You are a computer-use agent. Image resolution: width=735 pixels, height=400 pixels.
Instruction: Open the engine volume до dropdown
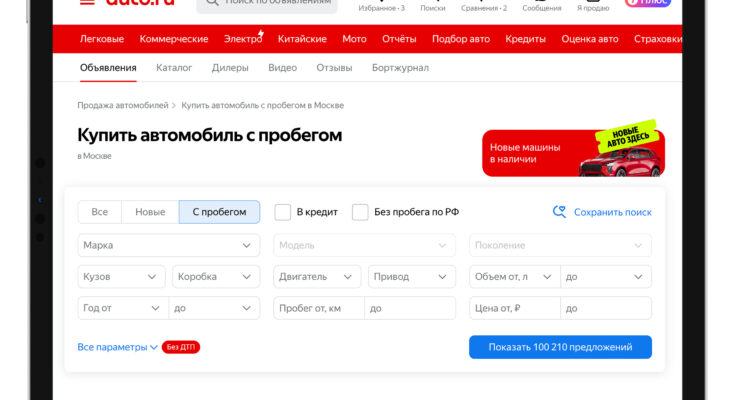606,277
